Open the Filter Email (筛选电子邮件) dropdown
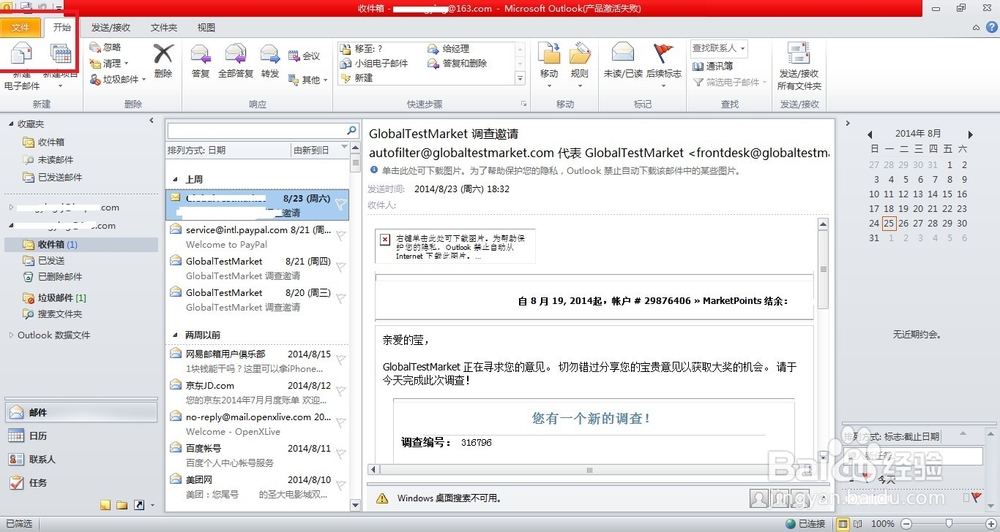This screenshot has height=532, width=1000. 730,82
